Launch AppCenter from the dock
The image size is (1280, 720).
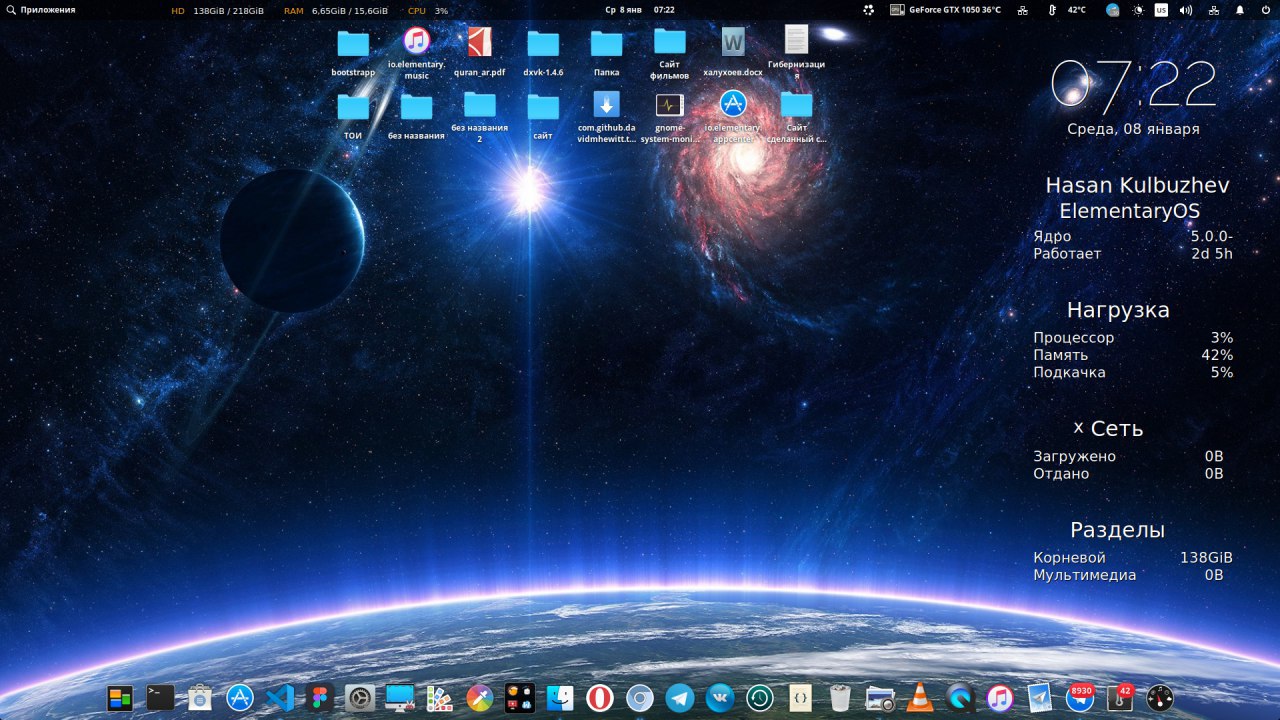240,697
